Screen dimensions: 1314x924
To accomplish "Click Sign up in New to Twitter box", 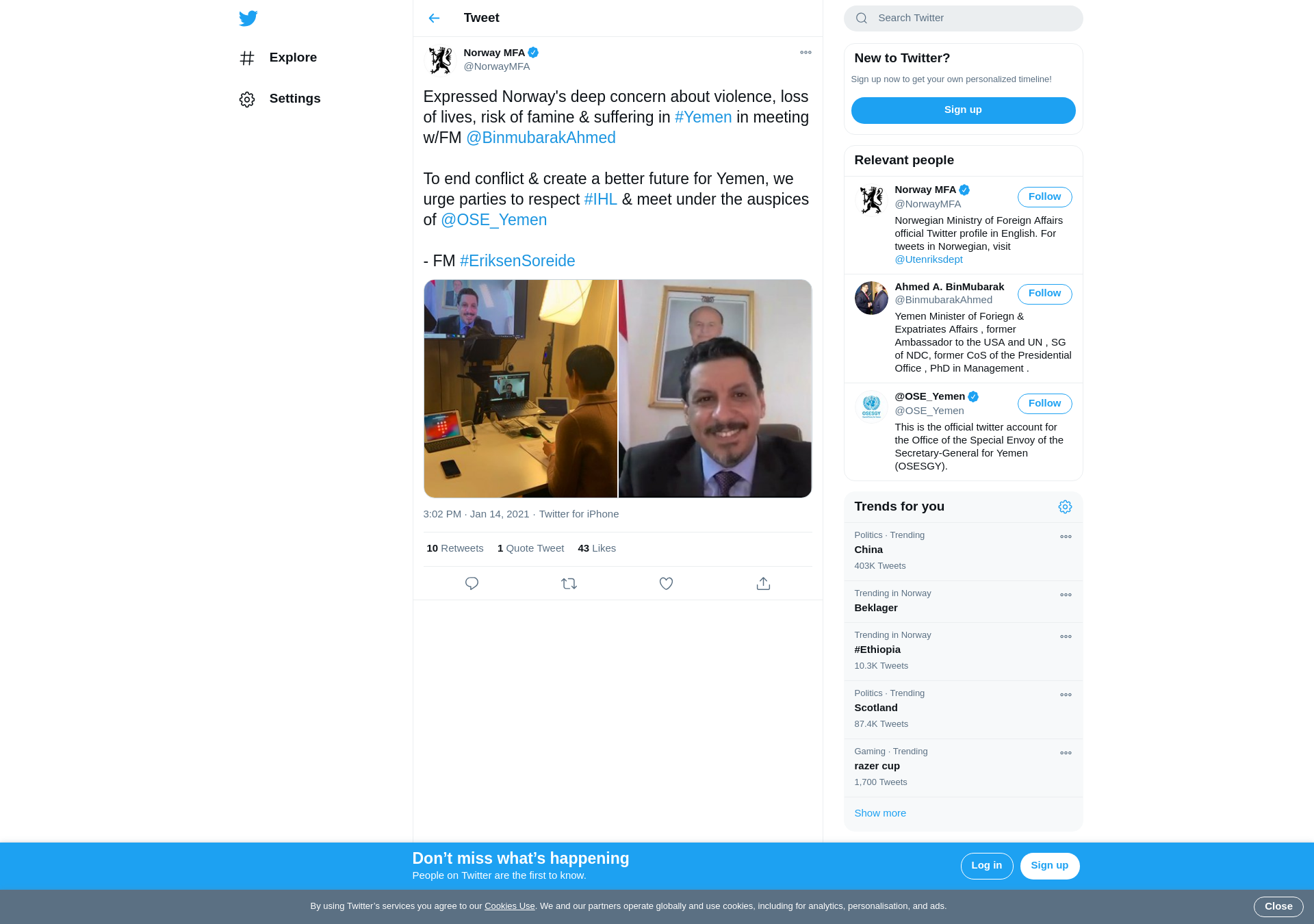I will pos(963,110).
